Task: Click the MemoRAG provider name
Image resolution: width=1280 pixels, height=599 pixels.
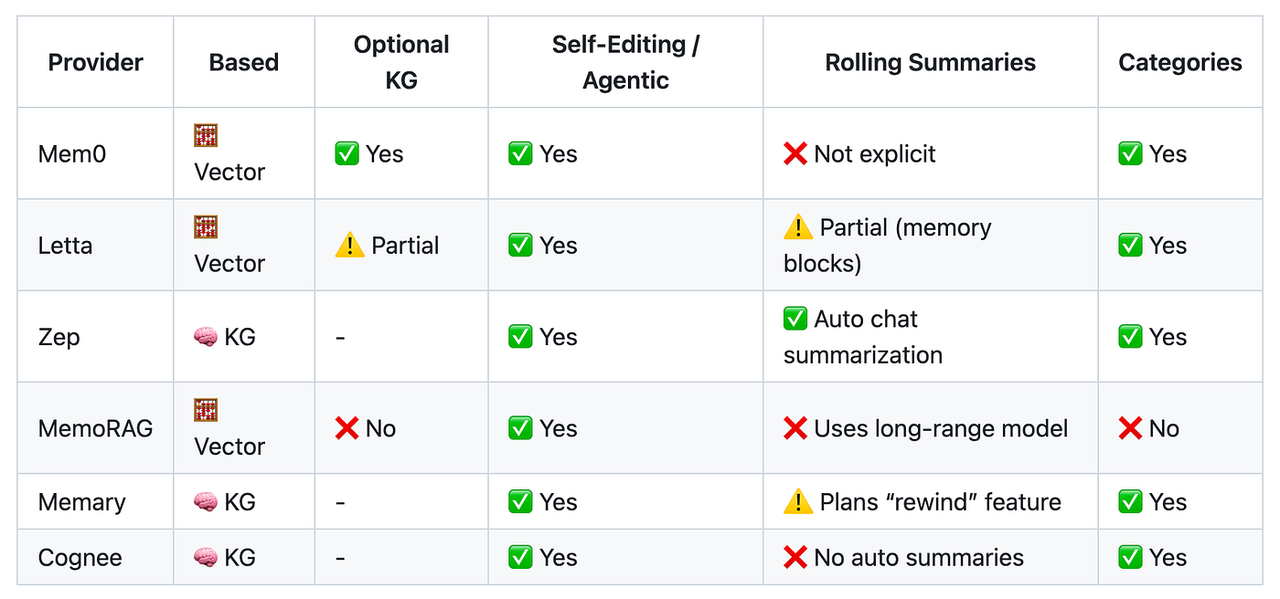Action: coord(95,429)
